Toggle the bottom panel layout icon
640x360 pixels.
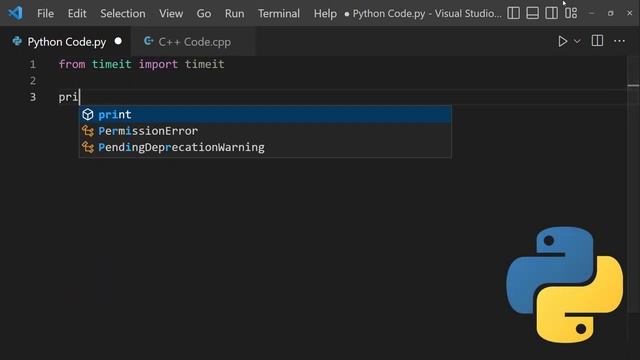pos(532,13)
